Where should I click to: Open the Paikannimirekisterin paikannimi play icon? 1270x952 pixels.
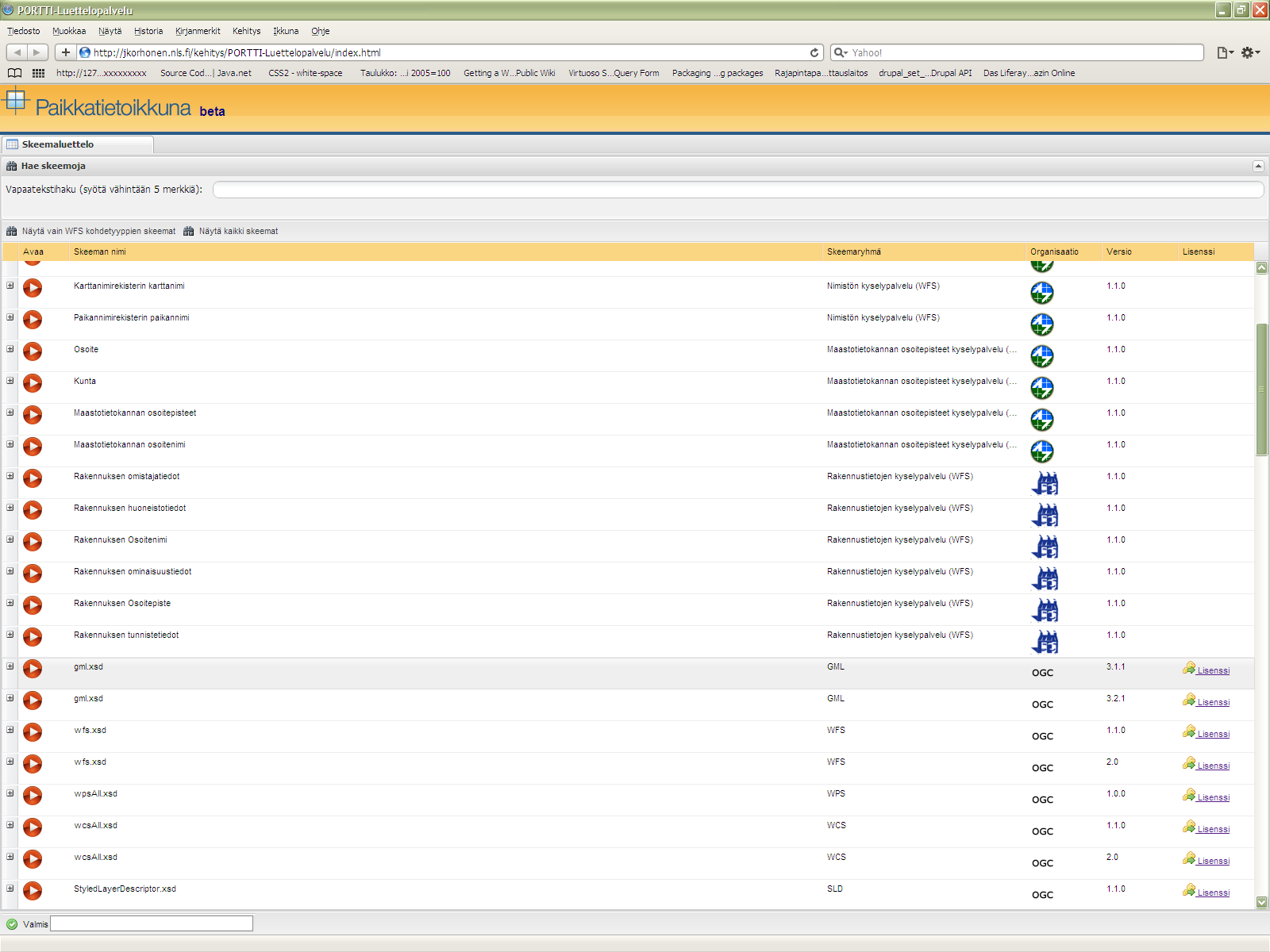(33, 319)
